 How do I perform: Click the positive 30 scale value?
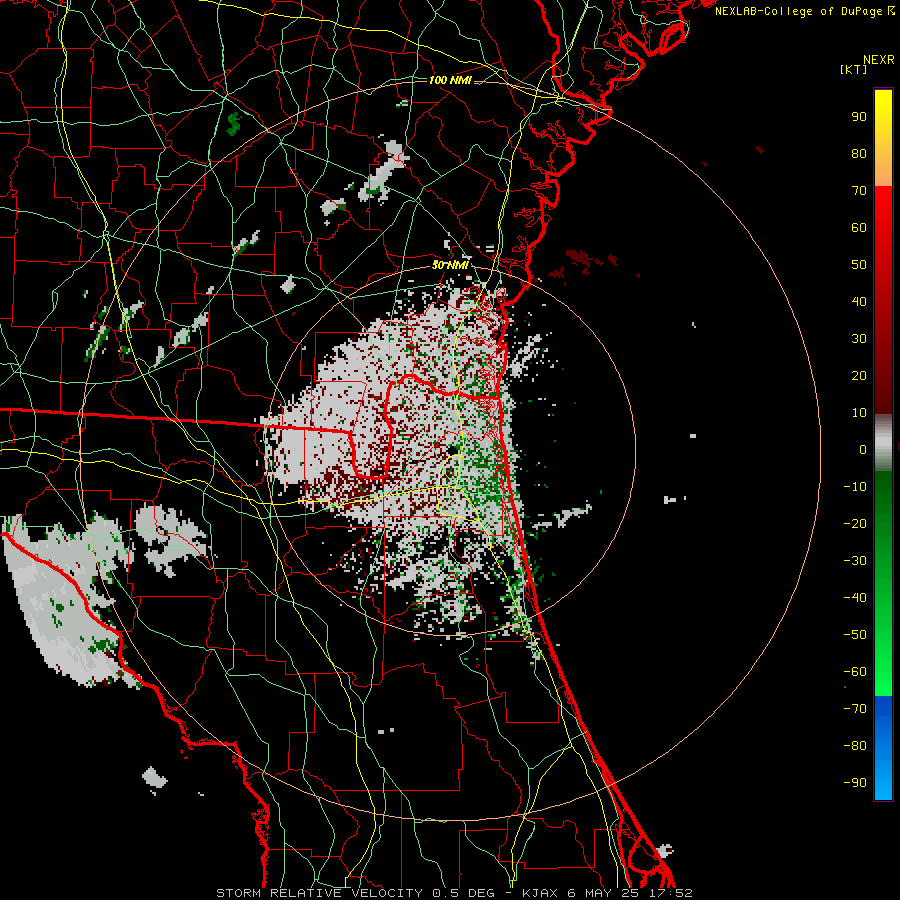(859, 339)
